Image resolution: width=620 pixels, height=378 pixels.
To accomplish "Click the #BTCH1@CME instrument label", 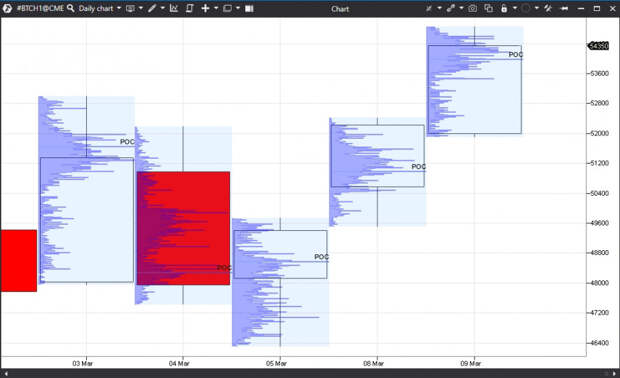I will [x=40, y=8].
